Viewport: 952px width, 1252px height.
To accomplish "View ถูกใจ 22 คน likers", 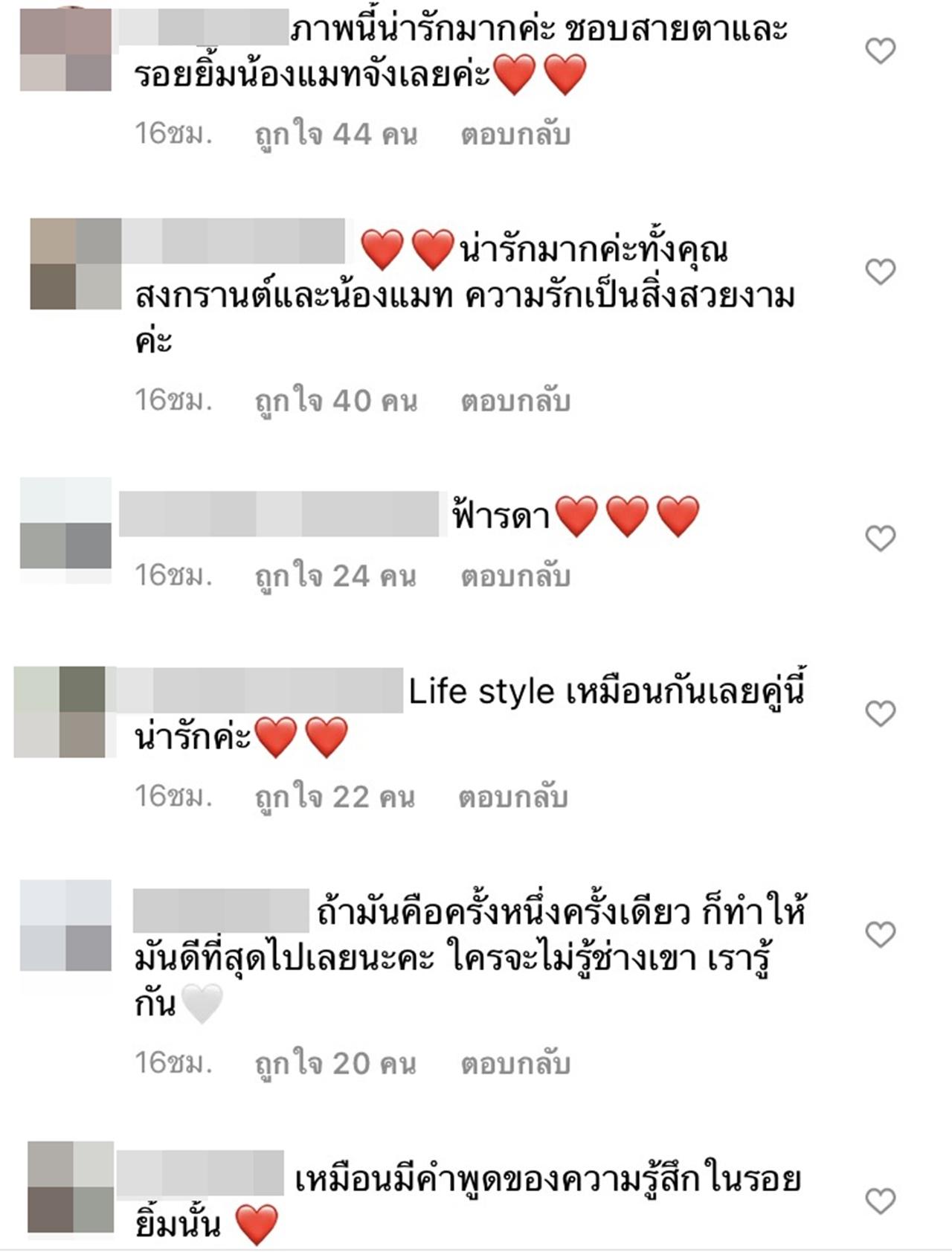I will (335, 797).
